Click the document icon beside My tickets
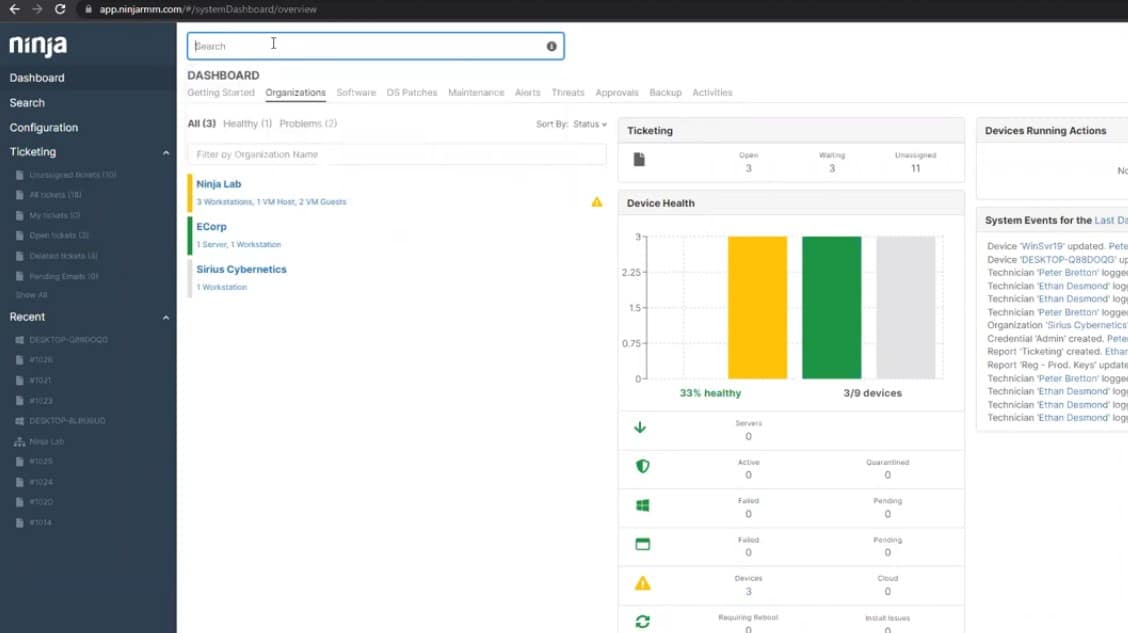The height and width of the screenshot is (633, 1128). [19, 215]
